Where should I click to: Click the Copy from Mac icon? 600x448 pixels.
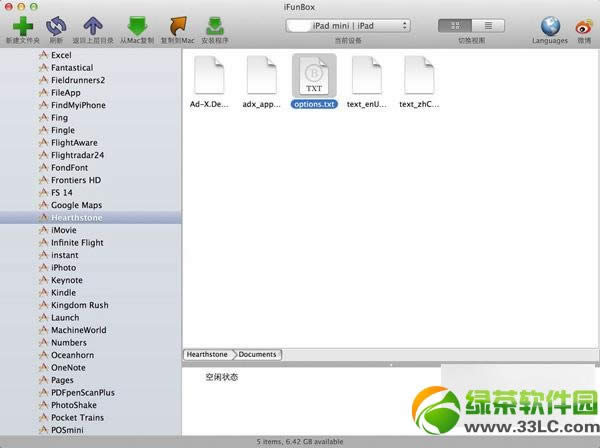pyautogui.click(x=136, y=24)
